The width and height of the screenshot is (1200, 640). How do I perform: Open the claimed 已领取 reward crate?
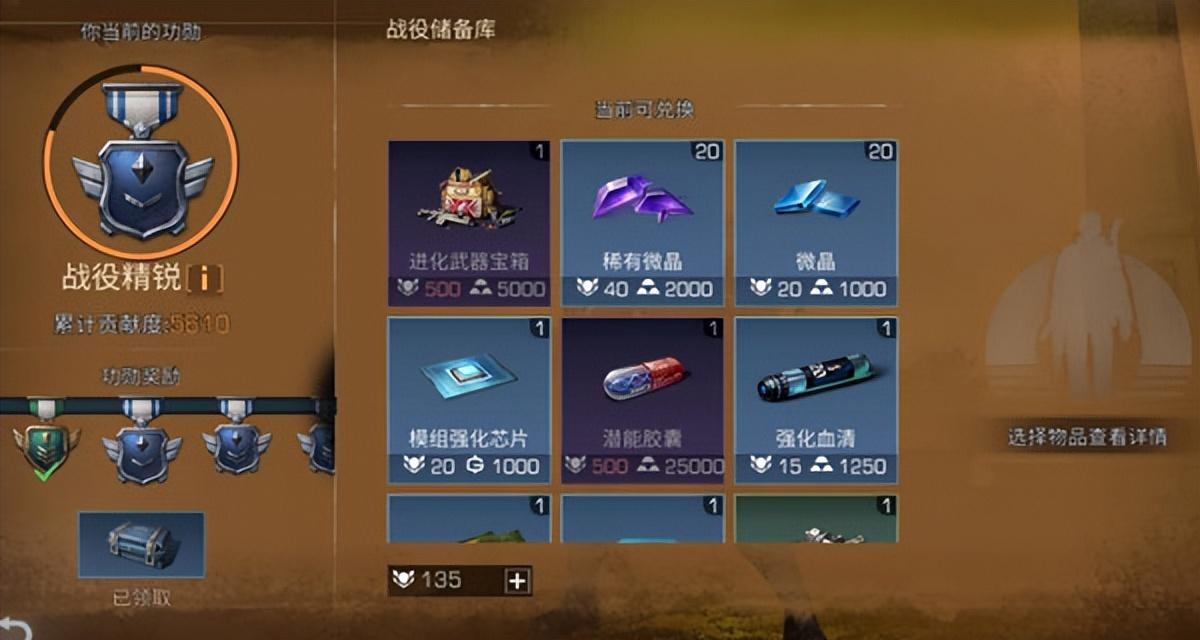pyautogui.click(x=141, y=545)
